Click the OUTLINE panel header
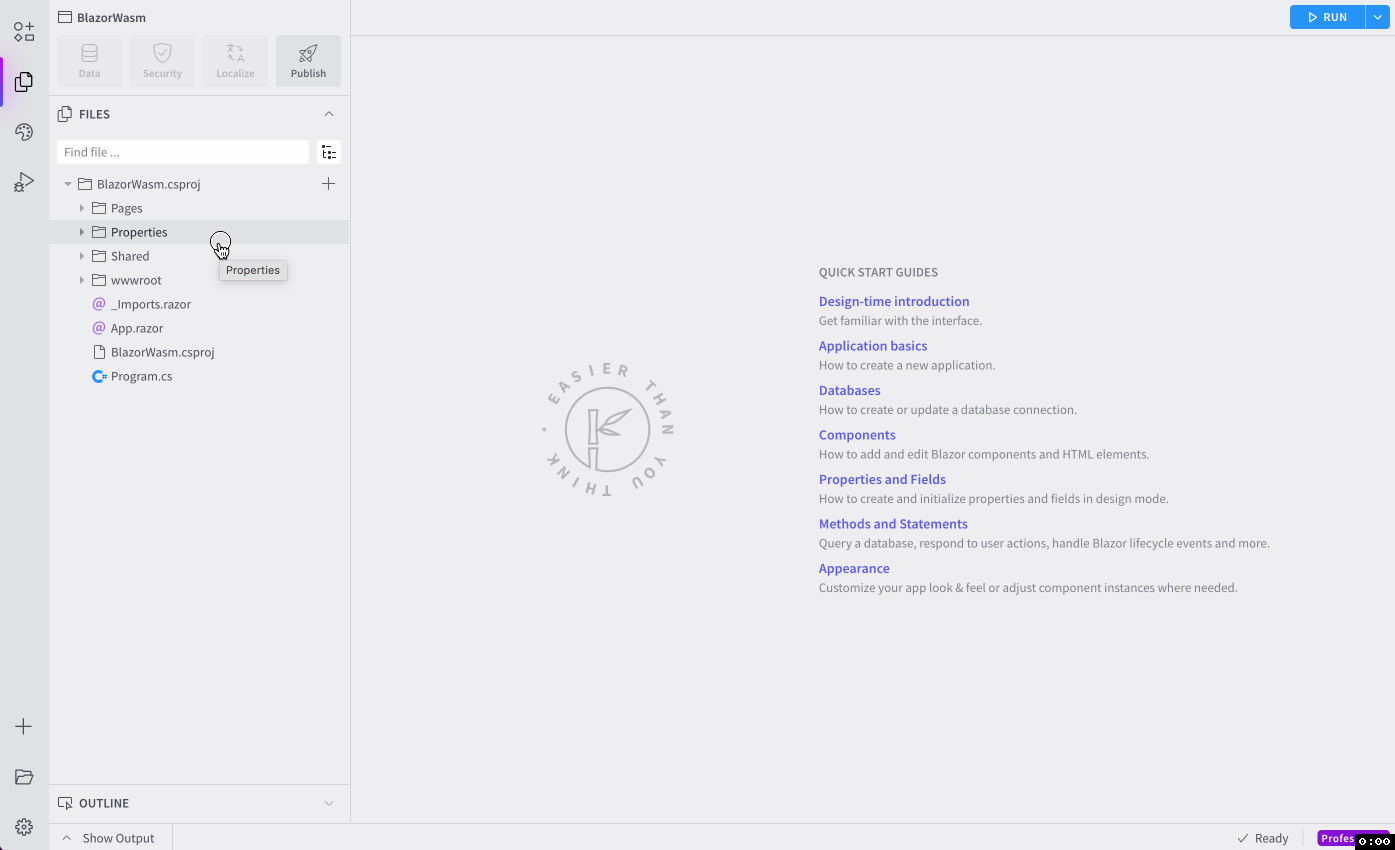Screen dimensions: 1395x850 (x=199, y=803)
